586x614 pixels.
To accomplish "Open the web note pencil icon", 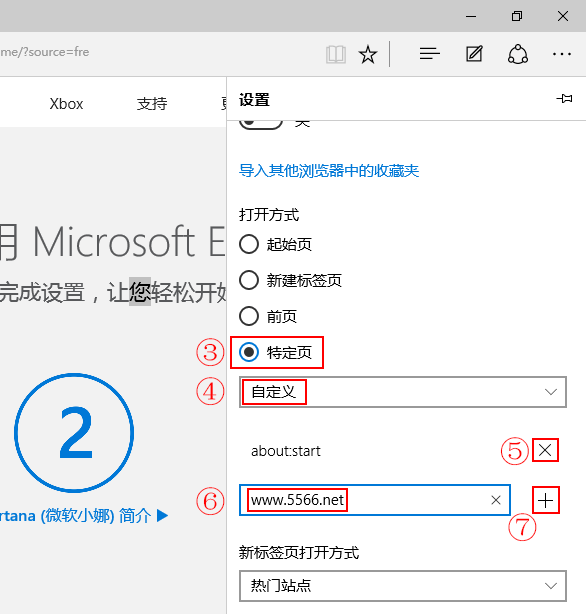I will pyautogui.click(x=474, y=54).
